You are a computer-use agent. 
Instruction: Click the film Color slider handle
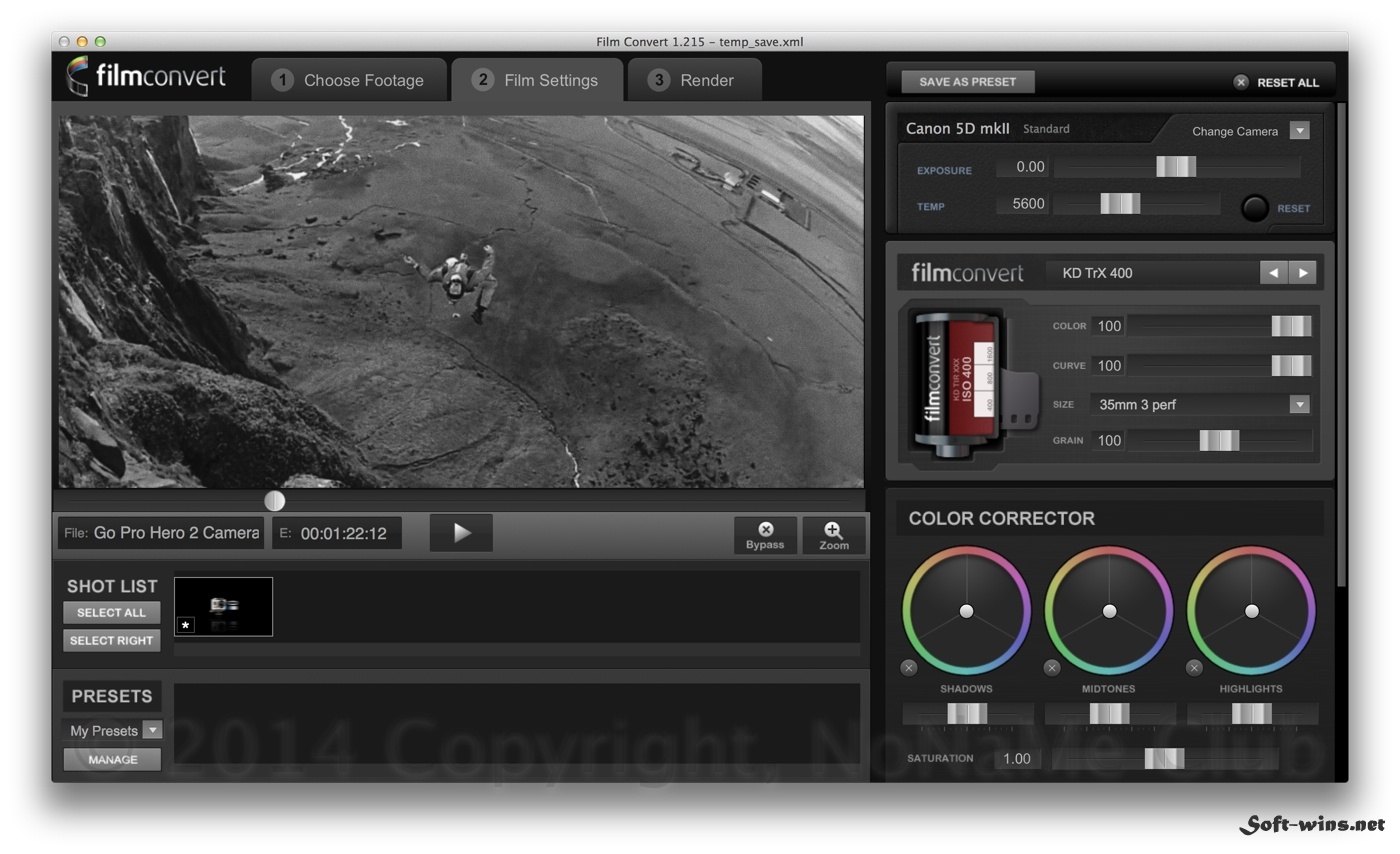[x=1291, y=326]
